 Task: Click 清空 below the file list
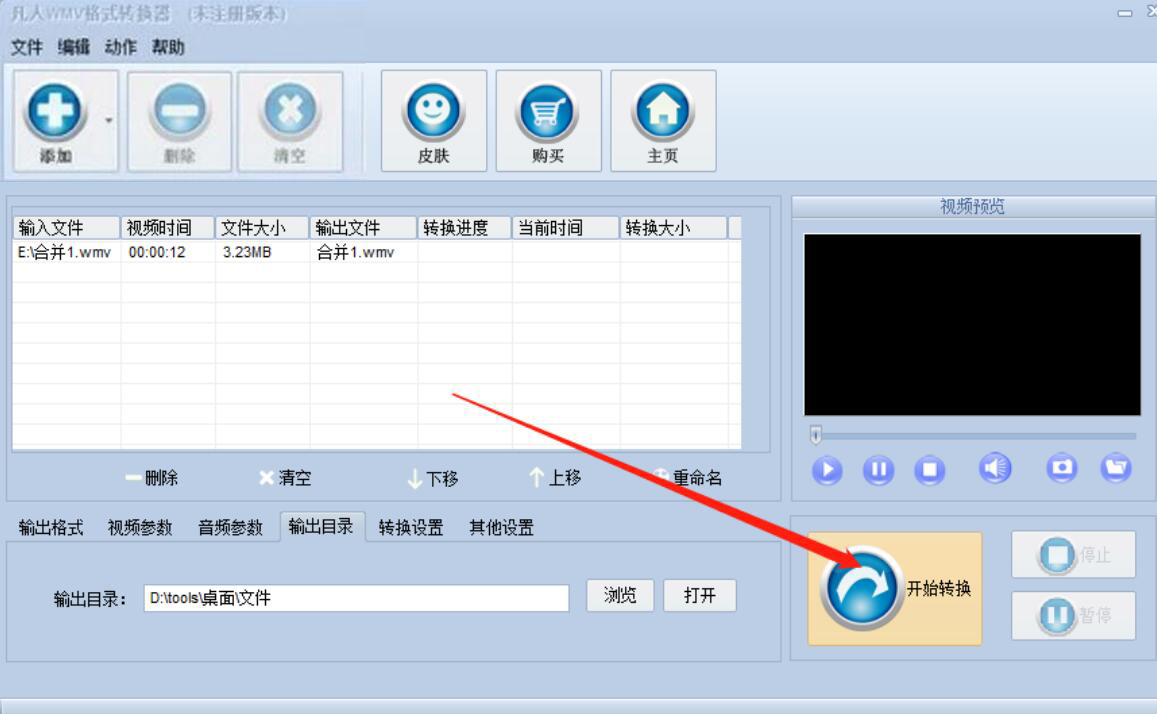point(286,478)
